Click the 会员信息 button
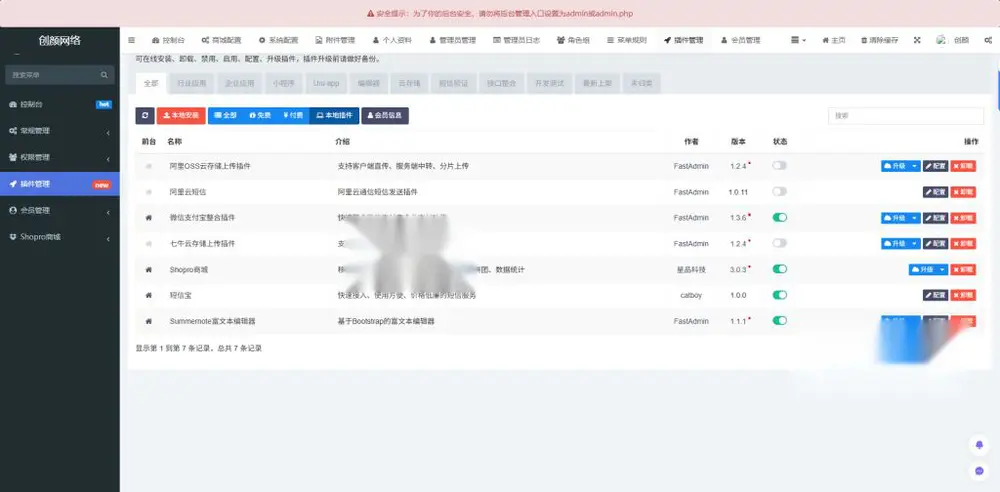Viewport: 1000px width, 492px height. point(385,116)
